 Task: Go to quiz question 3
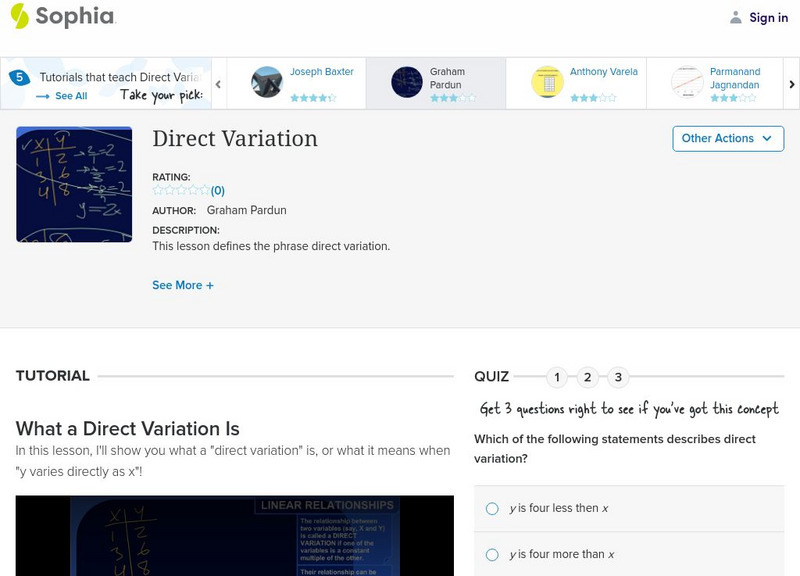click(x=618, y=378)
